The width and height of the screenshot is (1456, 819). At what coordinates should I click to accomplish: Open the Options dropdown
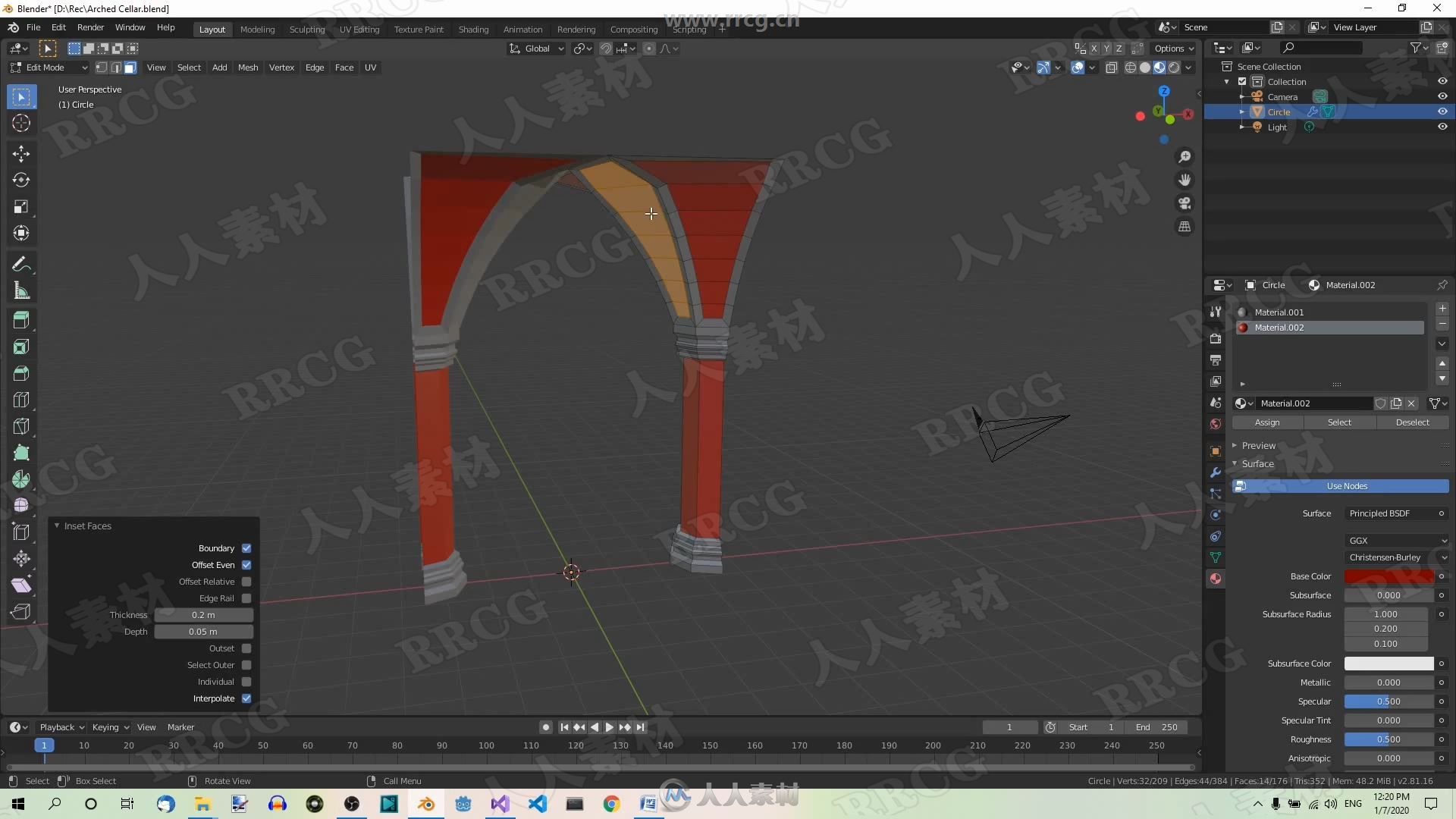click(1174, 49)
